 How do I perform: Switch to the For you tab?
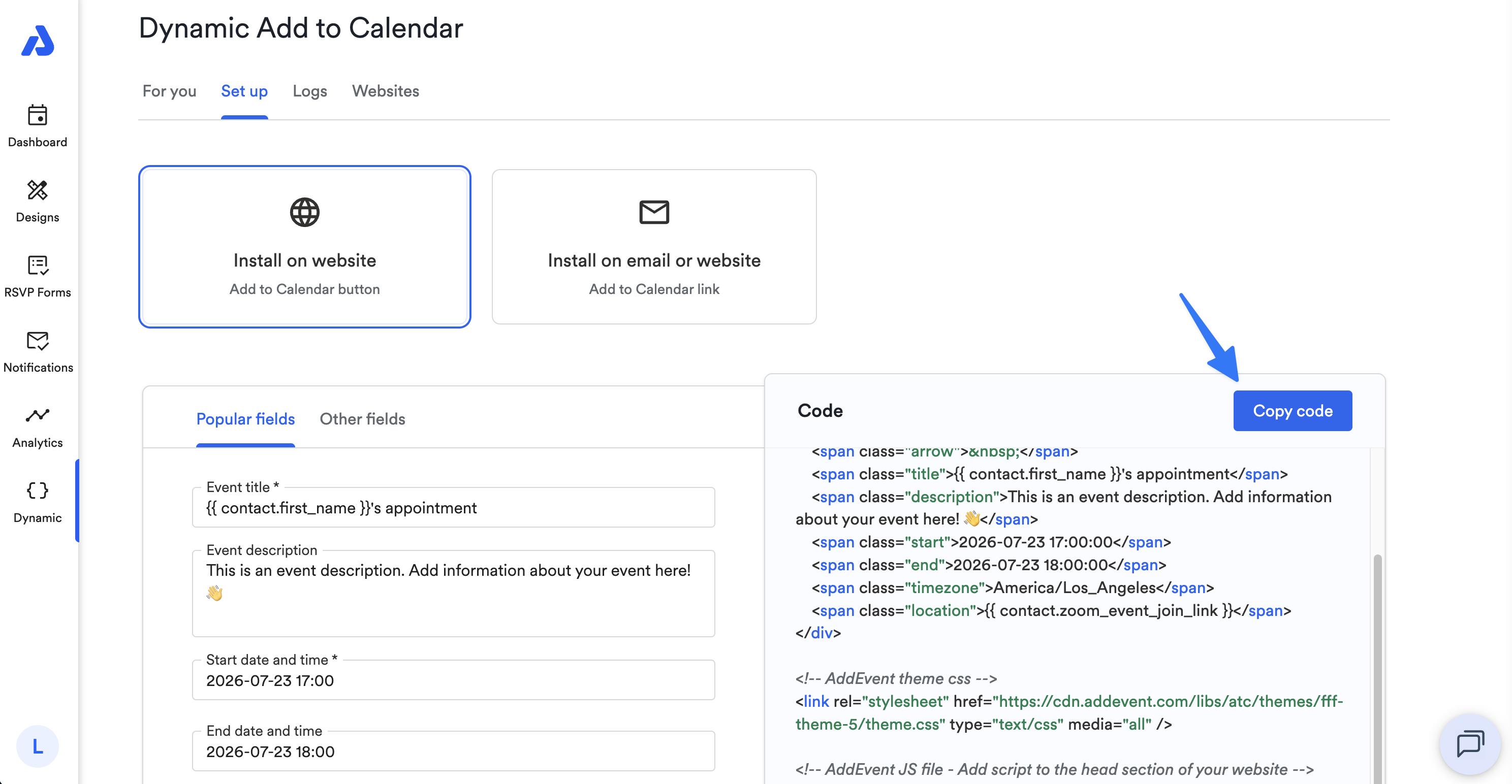[x=169, y=91]
